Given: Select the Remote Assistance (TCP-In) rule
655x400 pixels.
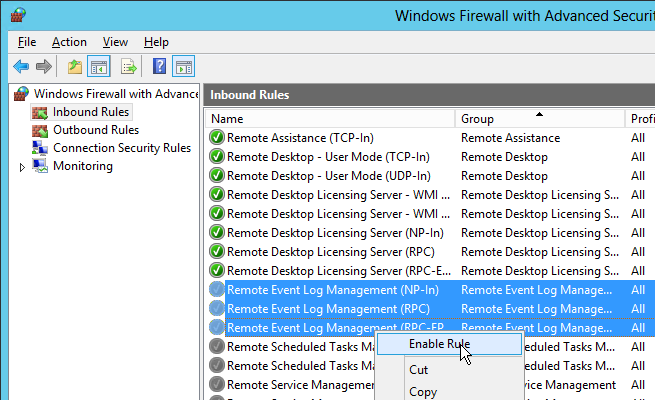Looking at the screenshot, I should (x=300, y=138).
